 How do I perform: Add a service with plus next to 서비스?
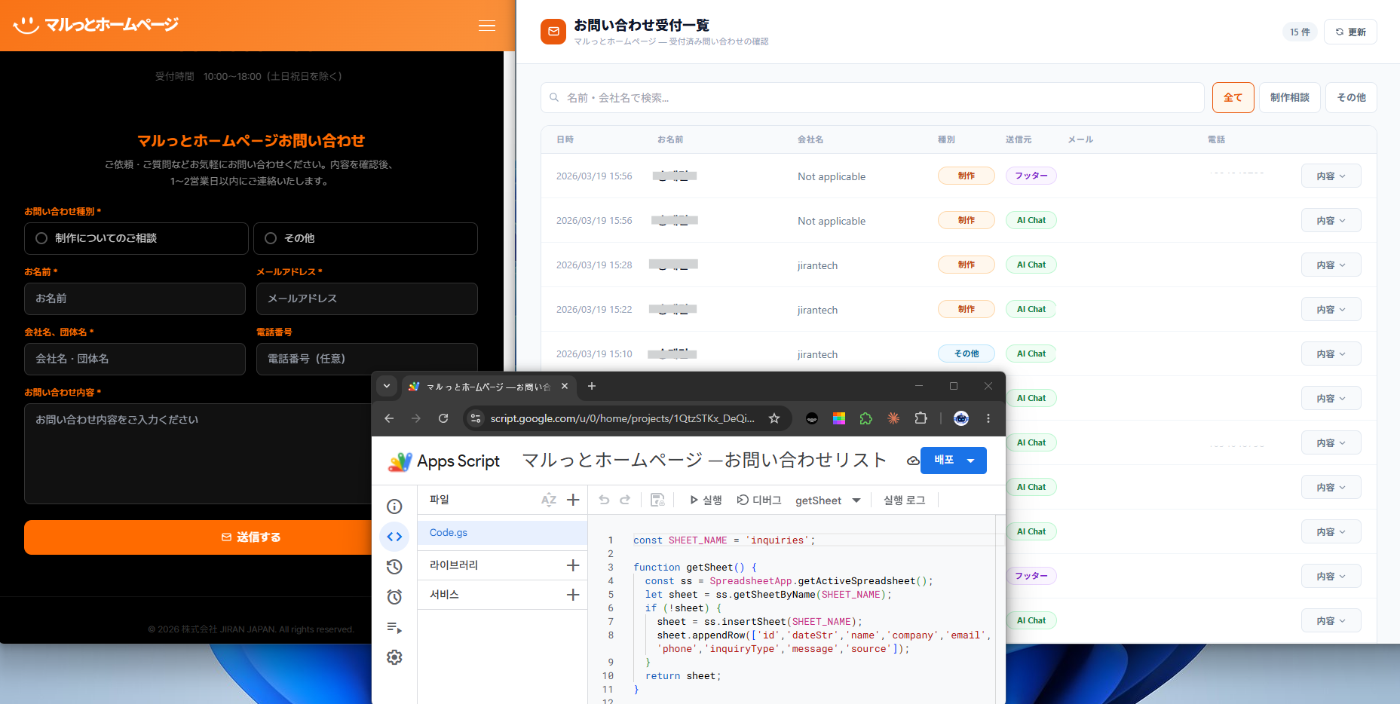pos(573,595)
